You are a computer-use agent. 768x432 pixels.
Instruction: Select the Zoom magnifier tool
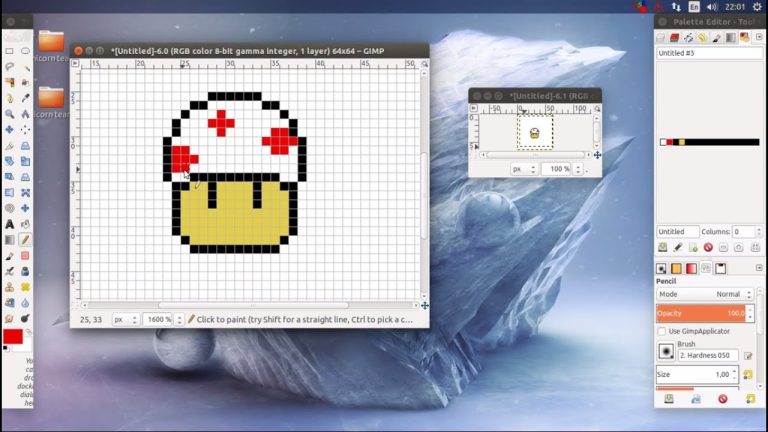pos(9,114)
